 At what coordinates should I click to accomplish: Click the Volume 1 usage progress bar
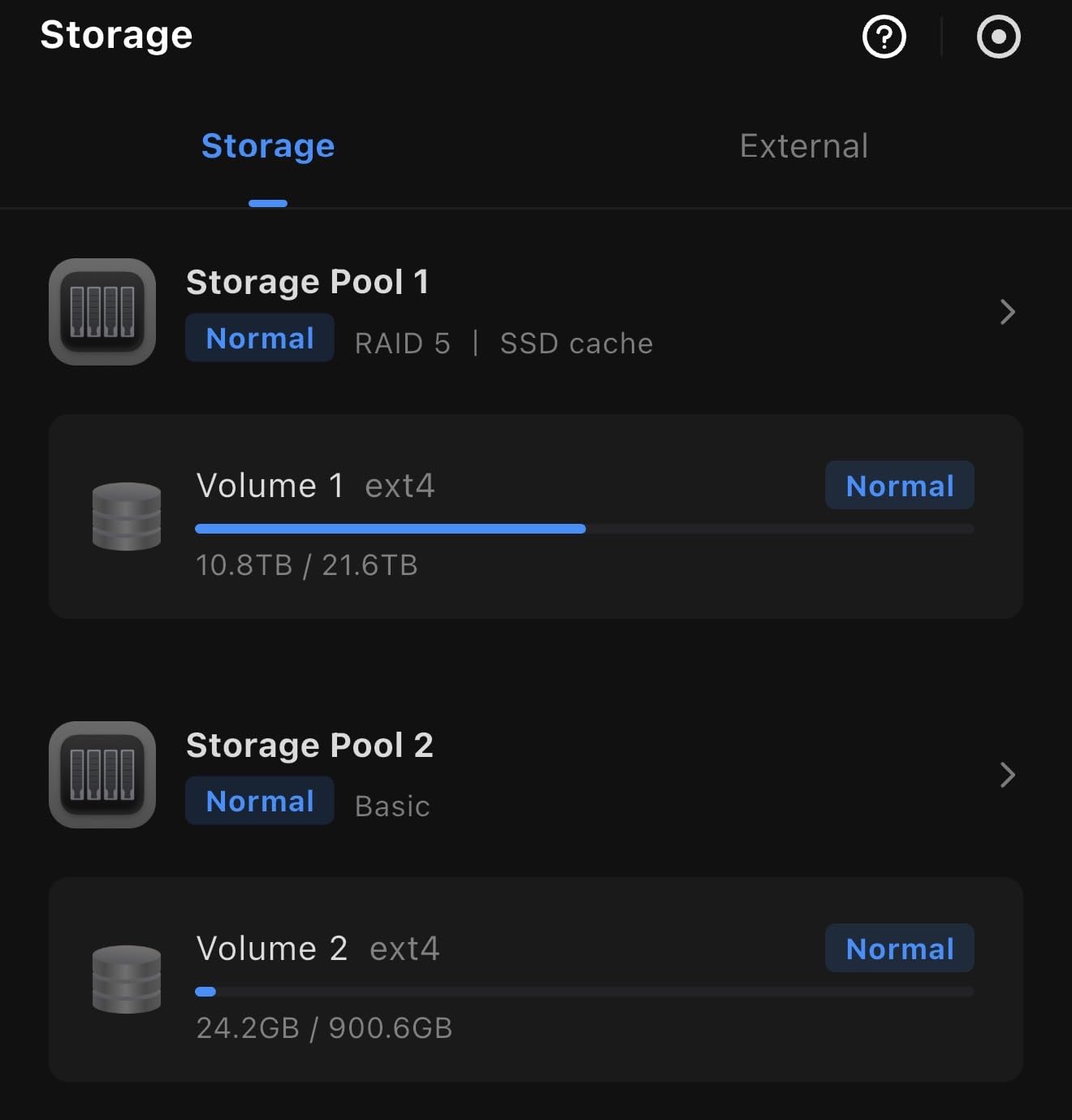point(584,529)
